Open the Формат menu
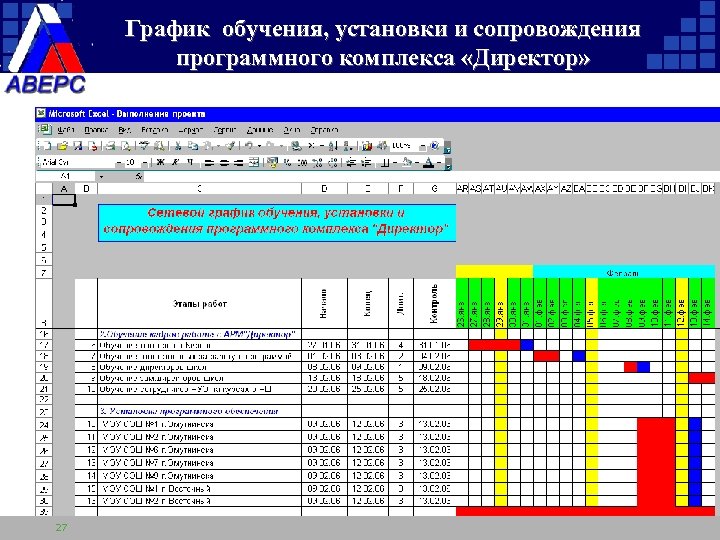720x540 pixels. [190, 130]
